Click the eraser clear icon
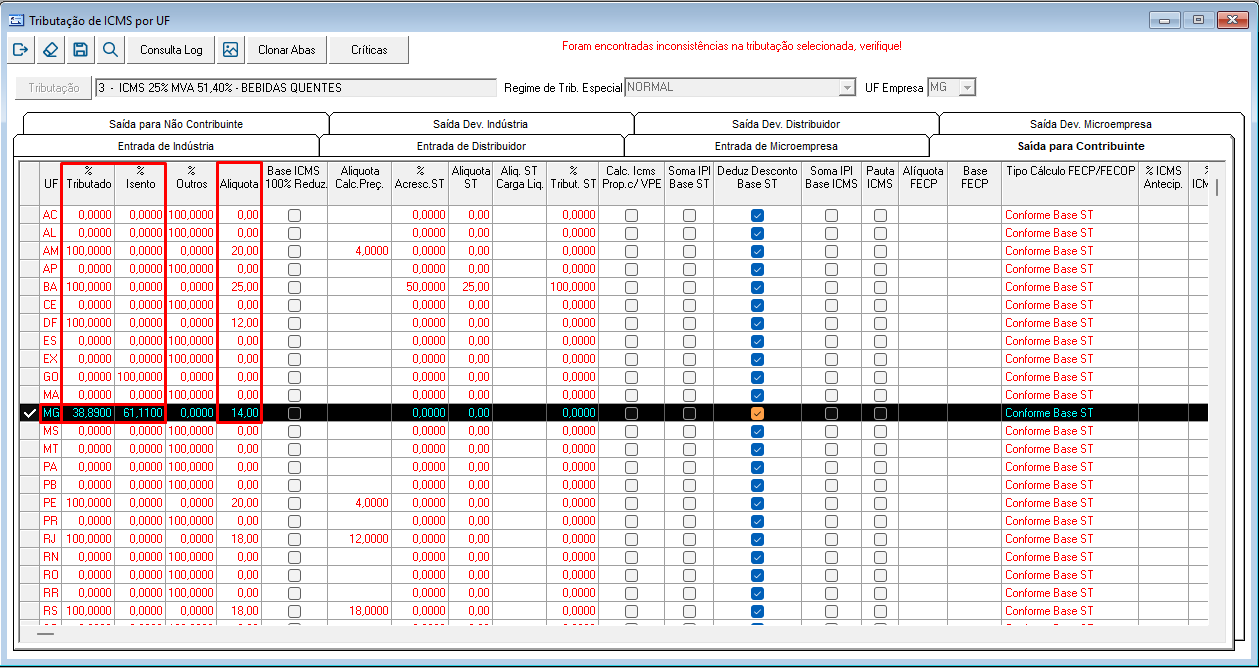Screen dimensions: 1259x668 click(x=51, y=50)
